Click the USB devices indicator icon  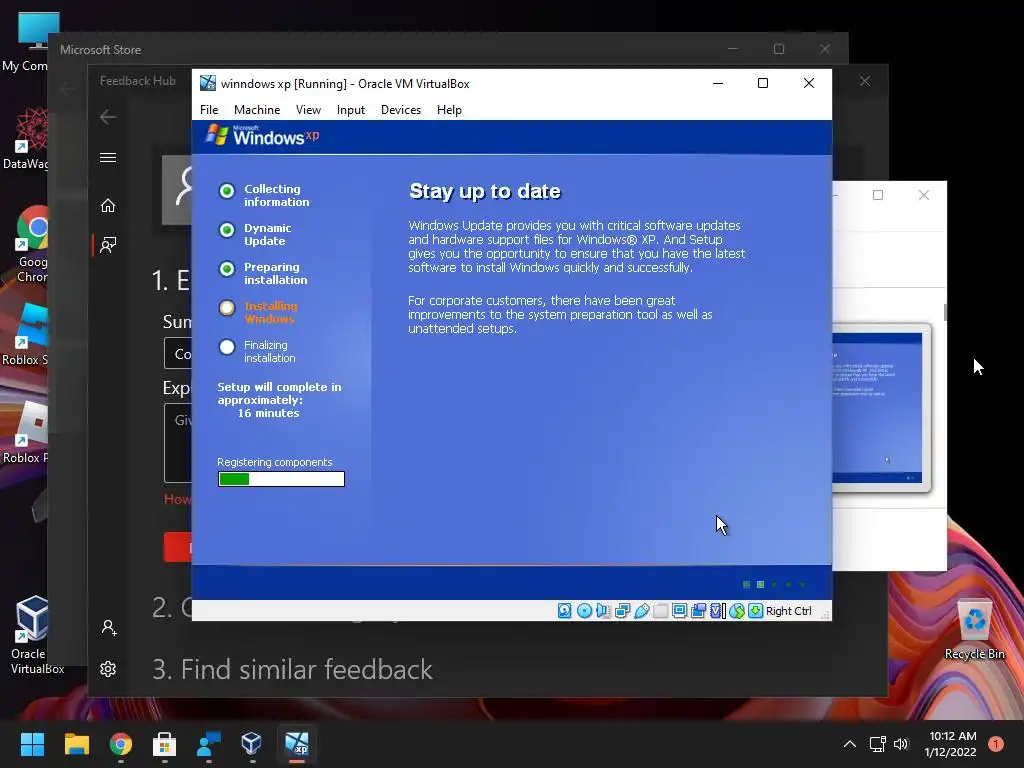point(641,611)
